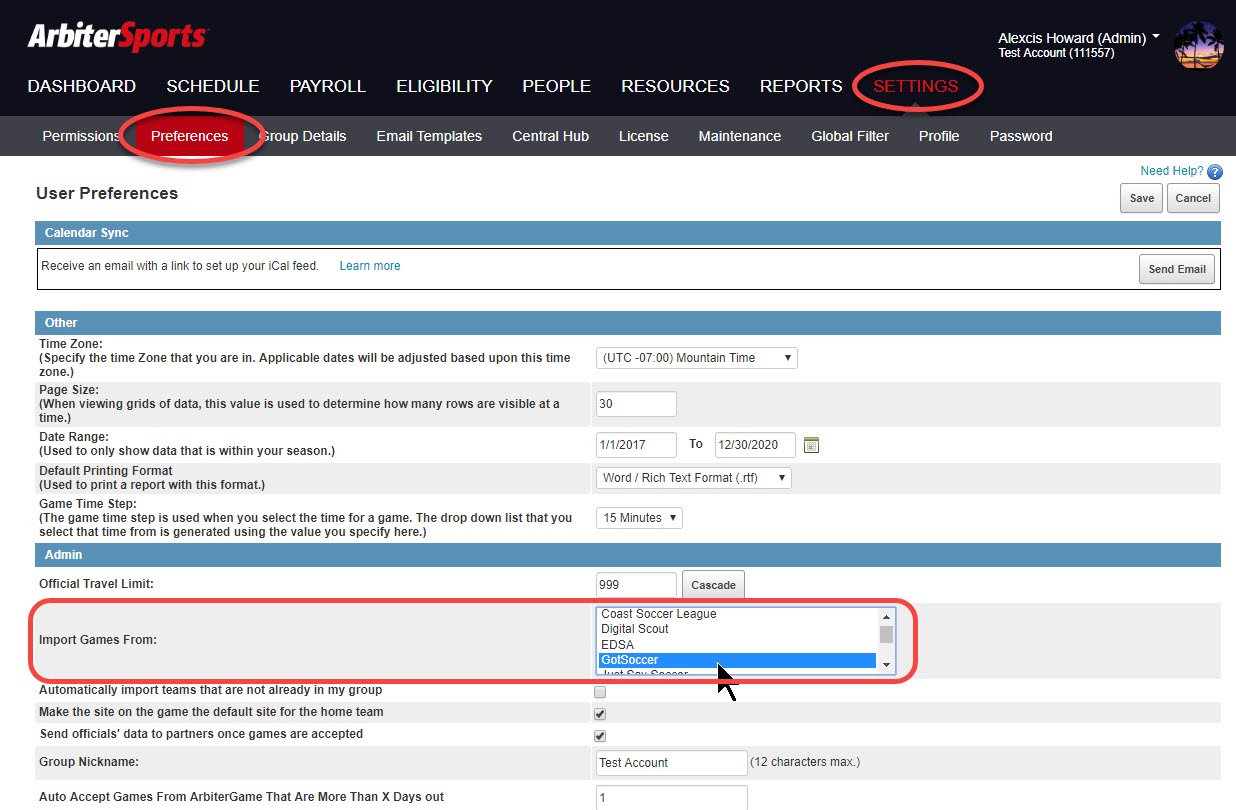The width and height of the screenshot is (1236, 810).
Task: Open the DASHBOARD menu
Action: [x=82, y=86]
